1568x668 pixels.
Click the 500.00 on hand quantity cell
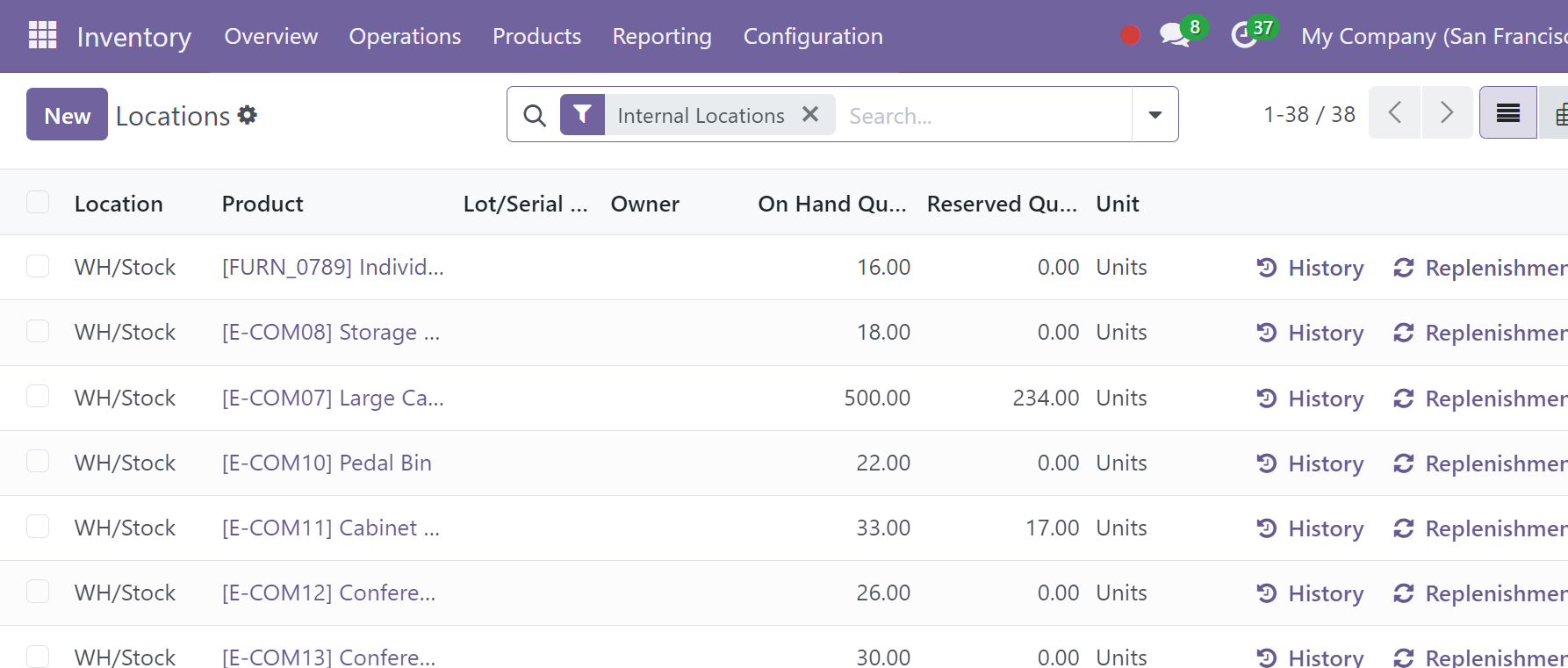pos(877,398)
